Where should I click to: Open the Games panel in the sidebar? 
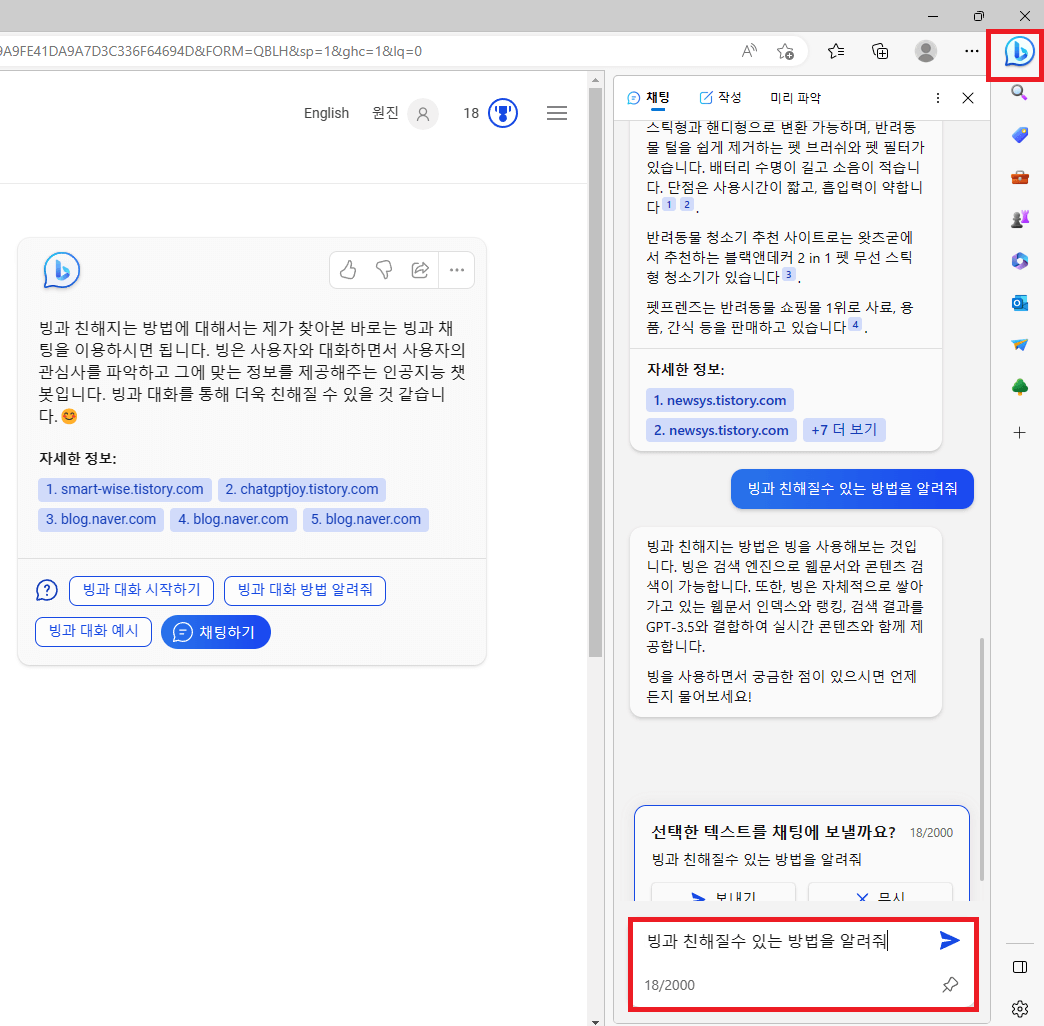[x=1019, y=218]
